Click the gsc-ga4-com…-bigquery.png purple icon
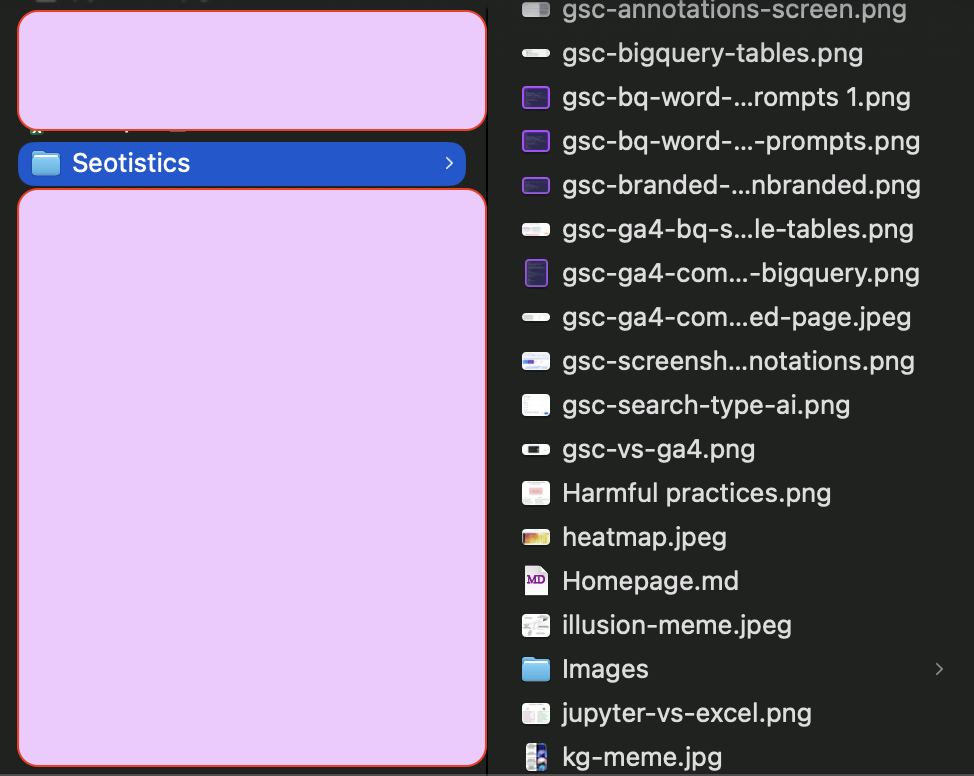Image resolution: width=974 pixels, height=776 pixels. (x=537, y=273)
